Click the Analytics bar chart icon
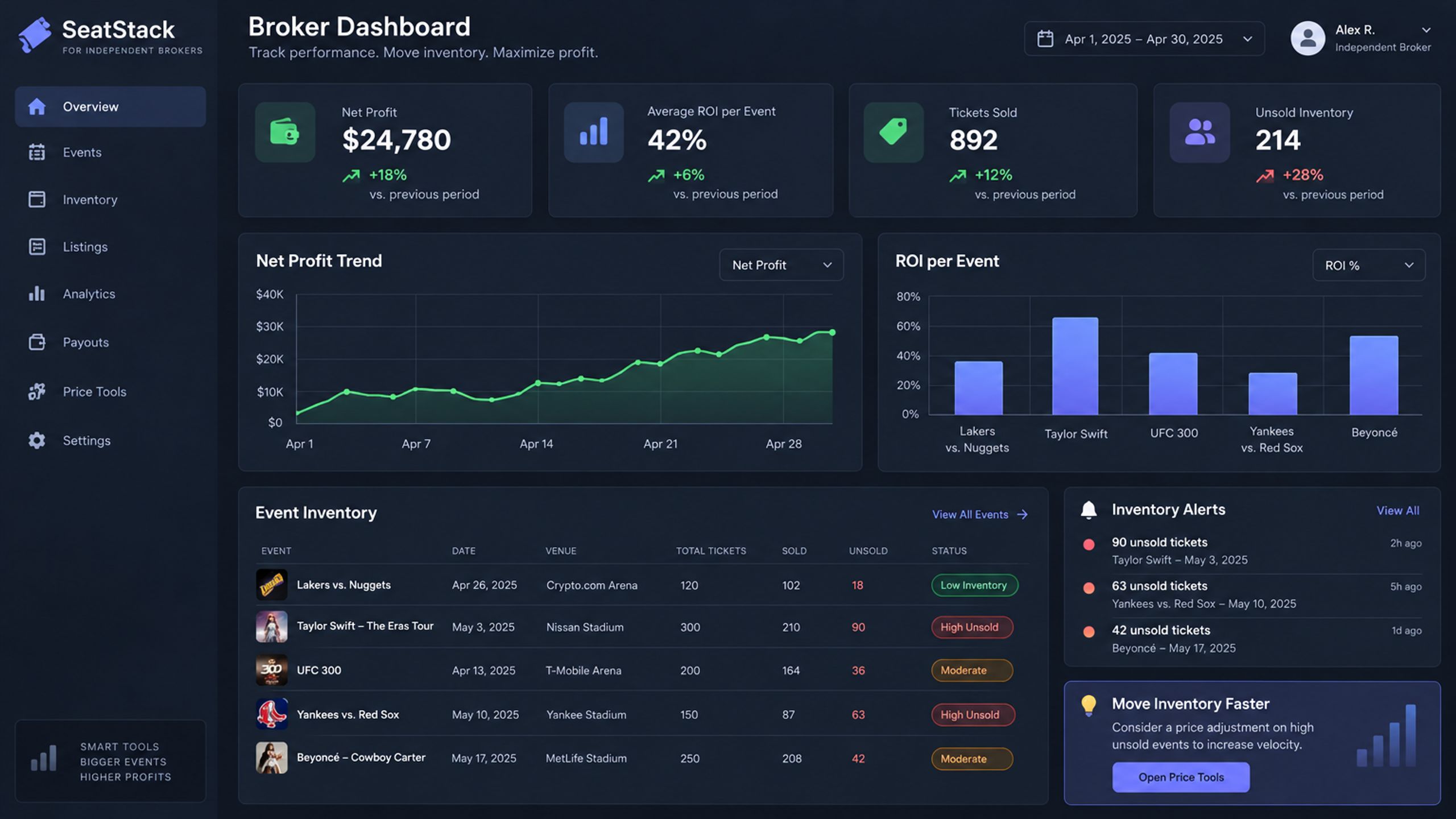This screenshot has width=1456, height=819. pyautogui.click(x=37, y=293)
